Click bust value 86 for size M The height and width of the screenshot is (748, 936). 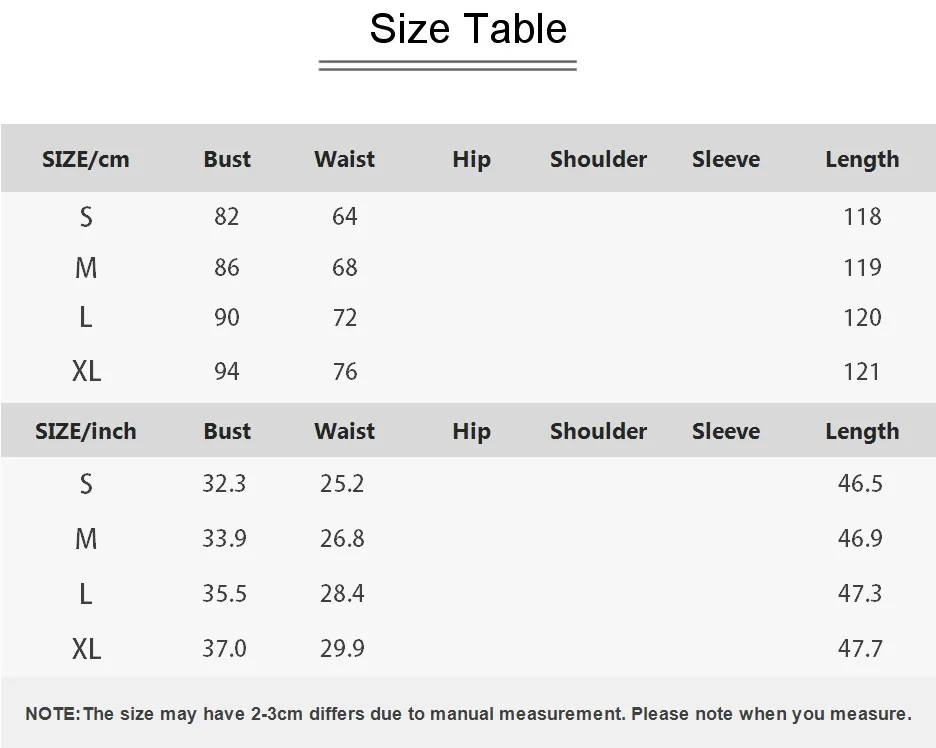[227, 267]
